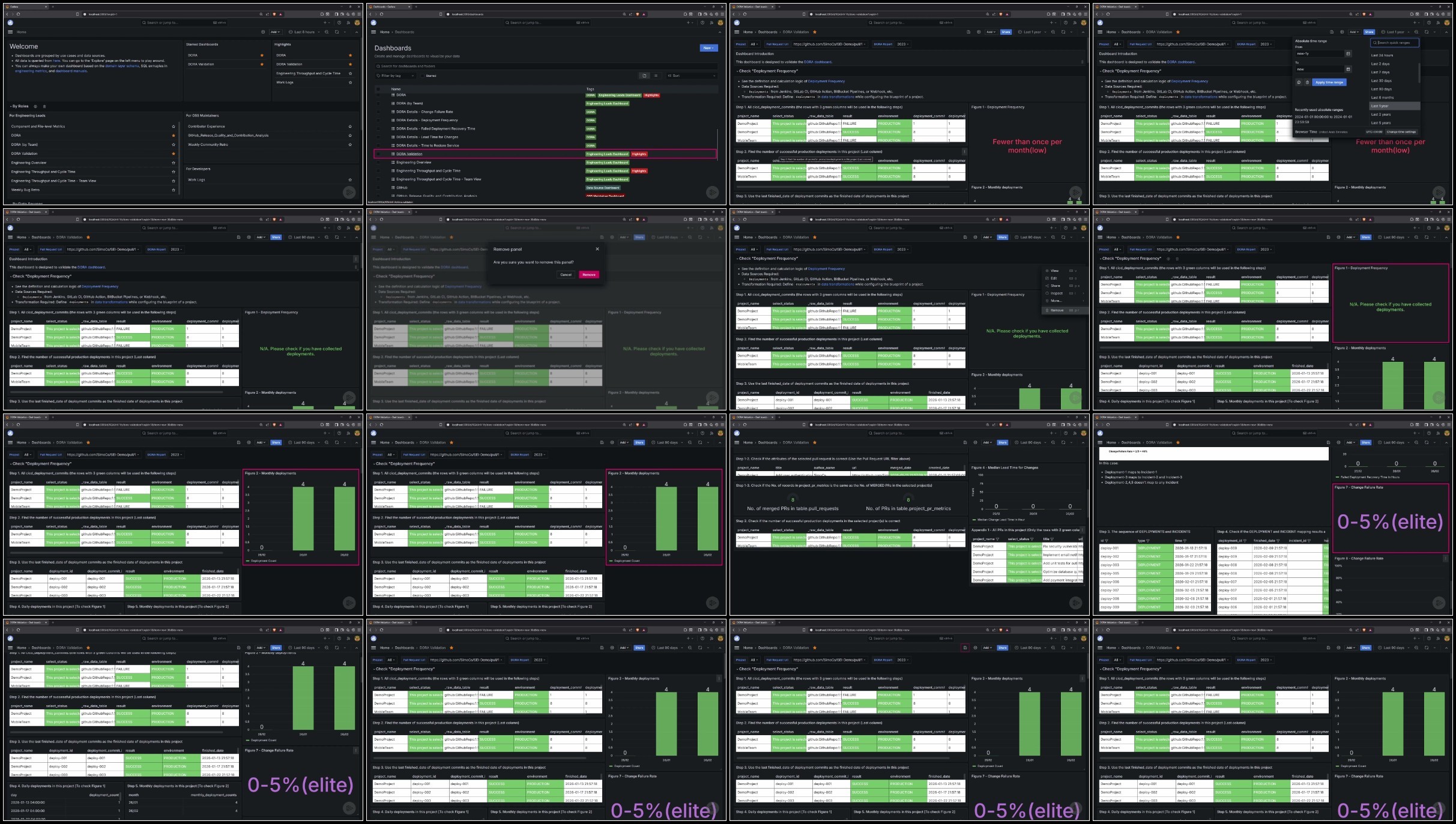Screen dimensions: 1456x824
Task: Toggle star for Work Logs under Highlights
Action: point(351,82)
